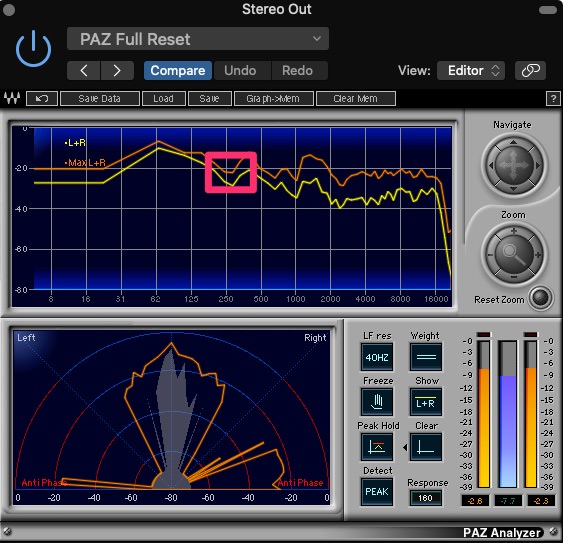Toggle the plugin power bypass button

[x=33, y=49]
